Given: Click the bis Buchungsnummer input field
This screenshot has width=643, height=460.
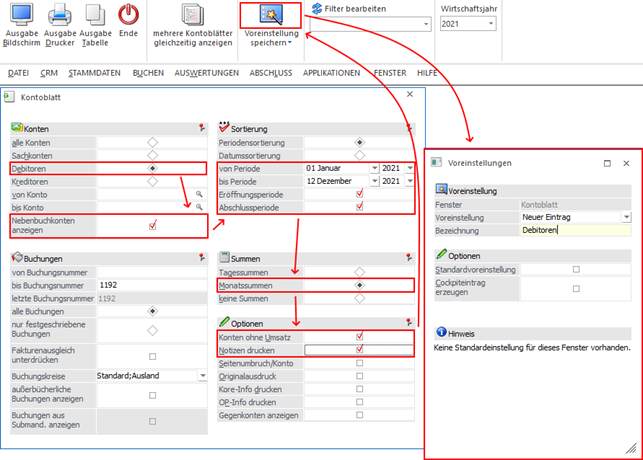Looking at the screenshot, I should click(150, 285).
